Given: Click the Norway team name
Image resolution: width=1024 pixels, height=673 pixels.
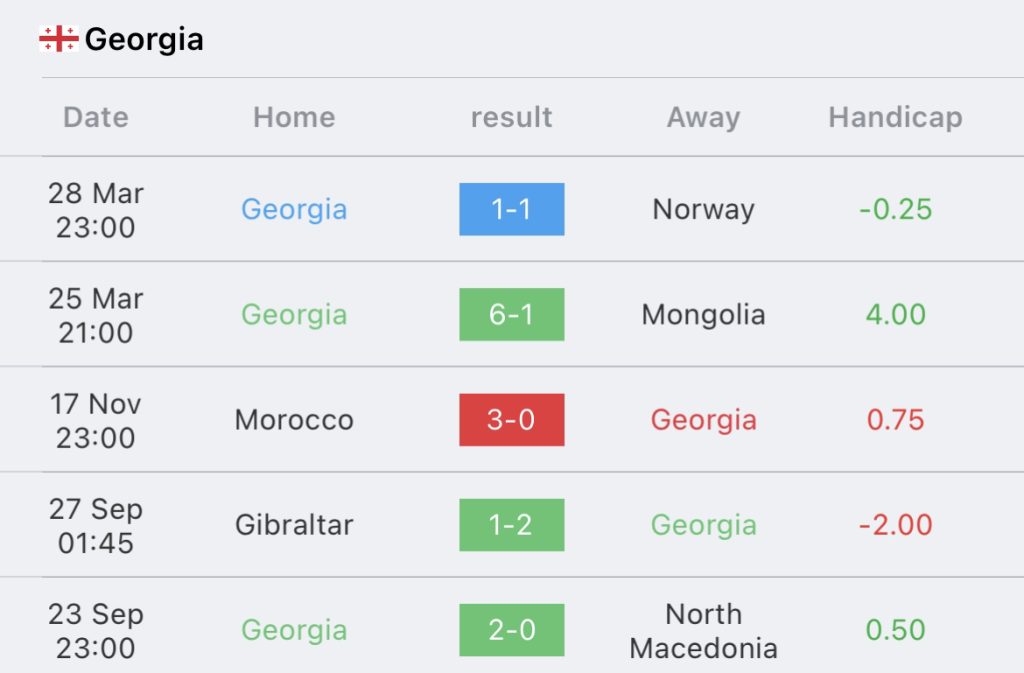Looking at the screenshot, I should tap(703, 210).
